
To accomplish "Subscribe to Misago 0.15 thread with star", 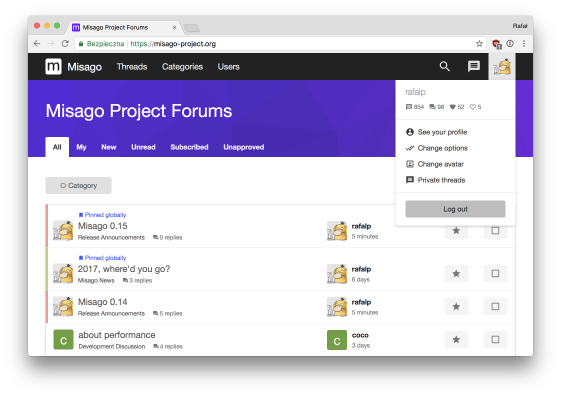I will pos(456,231).
